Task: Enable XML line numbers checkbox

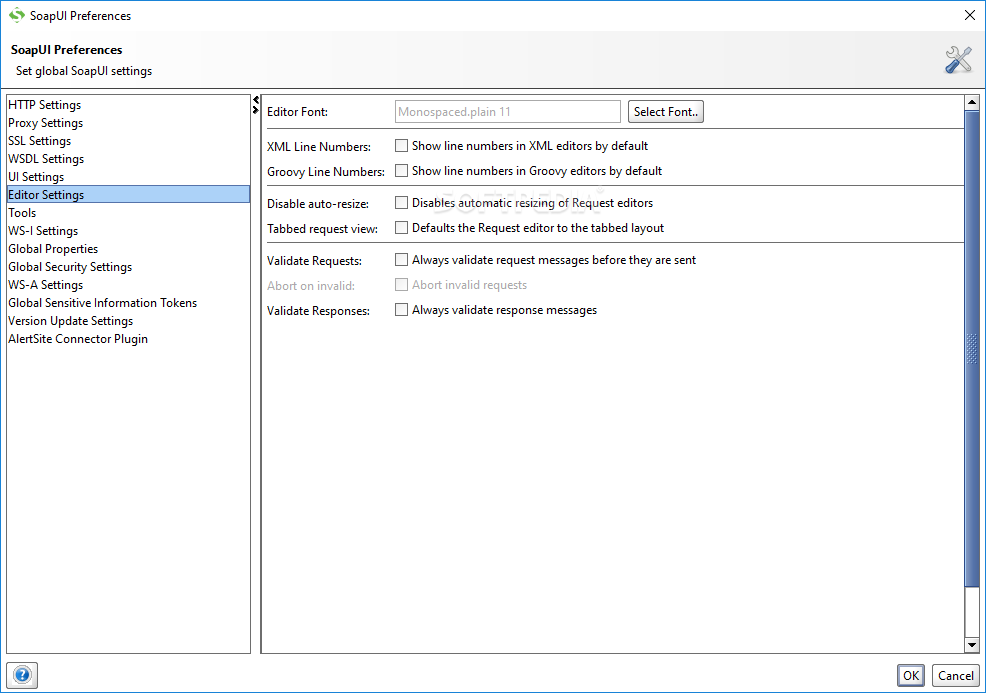Action: pyautogui.click(x=401, y=146)
